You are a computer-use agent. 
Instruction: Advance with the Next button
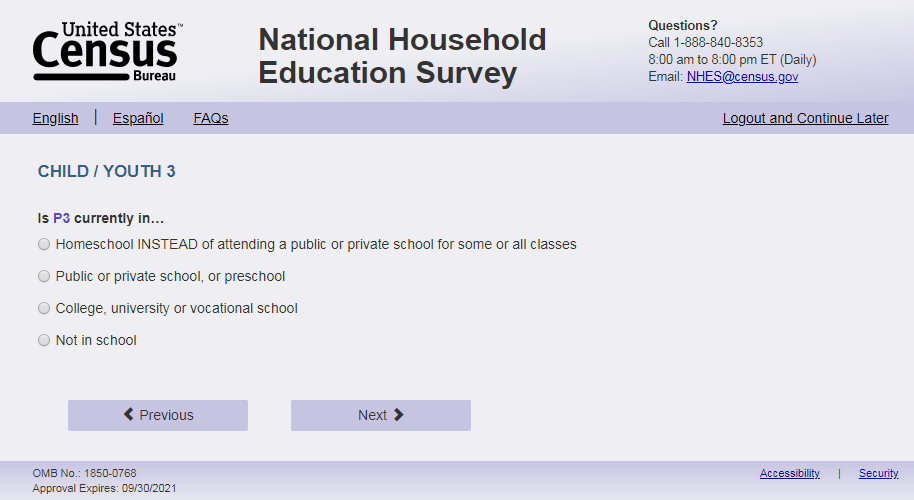(381, 416)
